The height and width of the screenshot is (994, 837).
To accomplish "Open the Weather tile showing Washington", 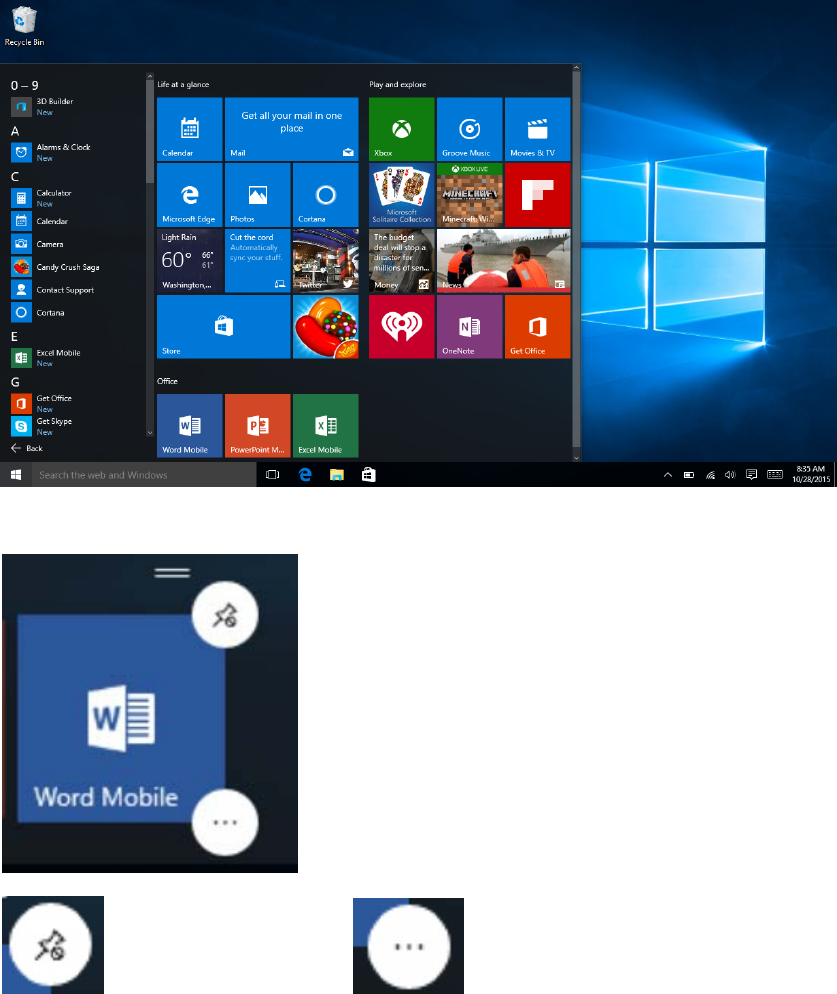I will [190, 261].
